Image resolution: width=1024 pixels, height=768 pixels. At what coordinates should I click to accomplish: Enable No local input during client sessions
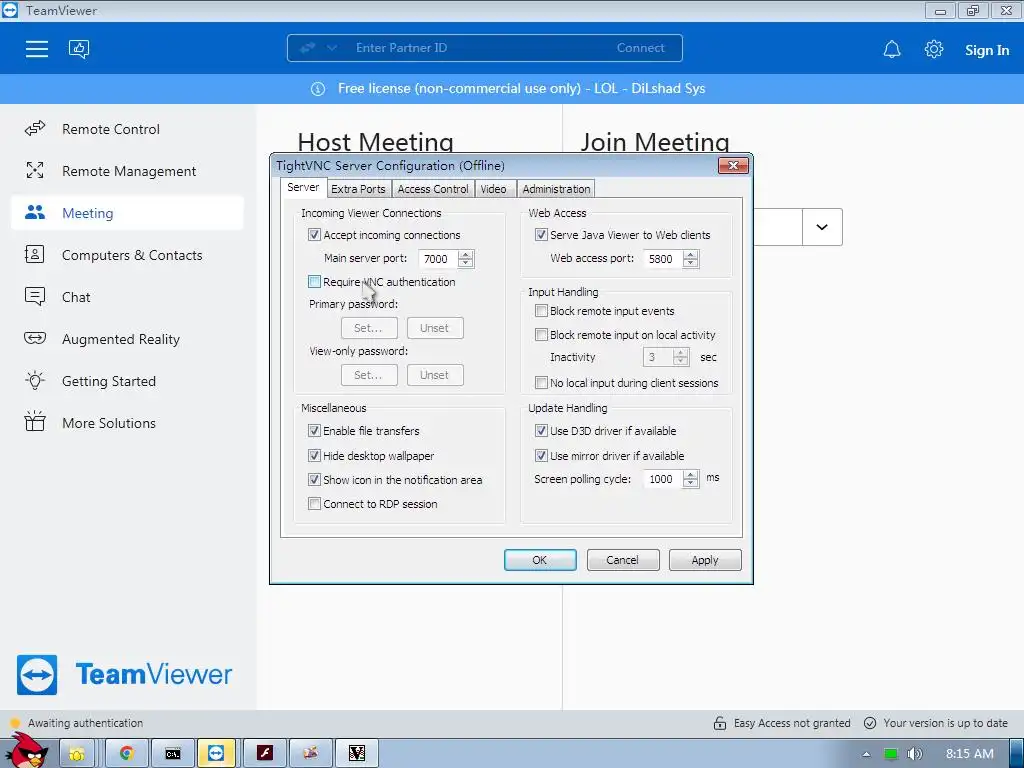[x=541, y=383]
